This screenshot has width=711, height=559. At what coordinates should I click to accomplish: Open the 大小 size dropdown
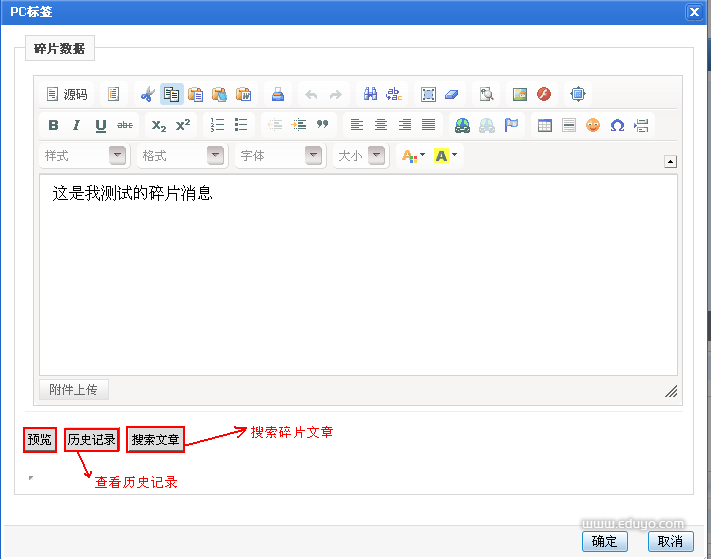click(360, 156)
